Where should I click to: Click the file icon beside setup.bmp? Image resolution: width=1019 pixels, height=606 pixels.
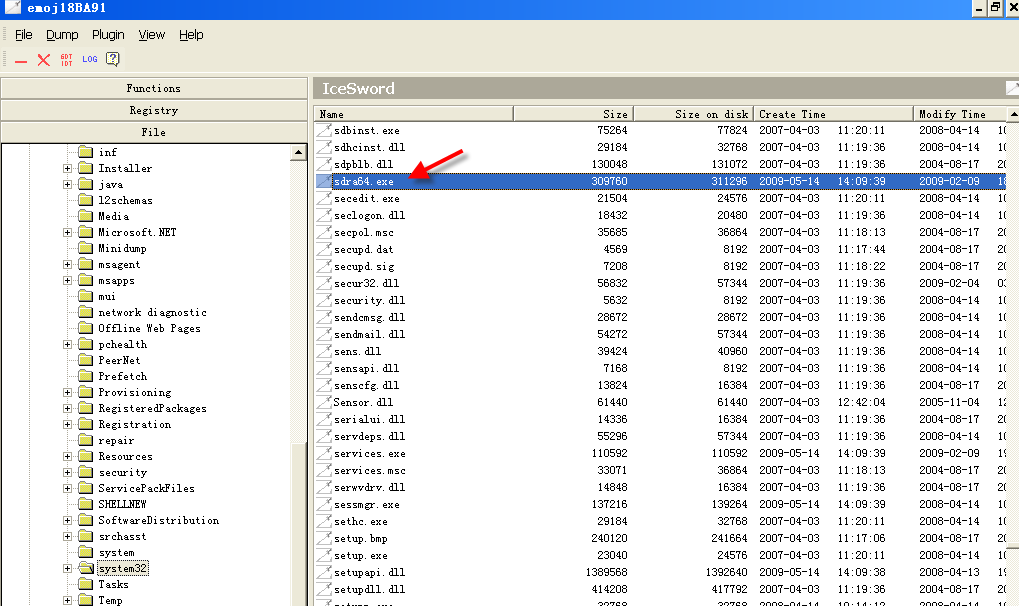(323, 538)
